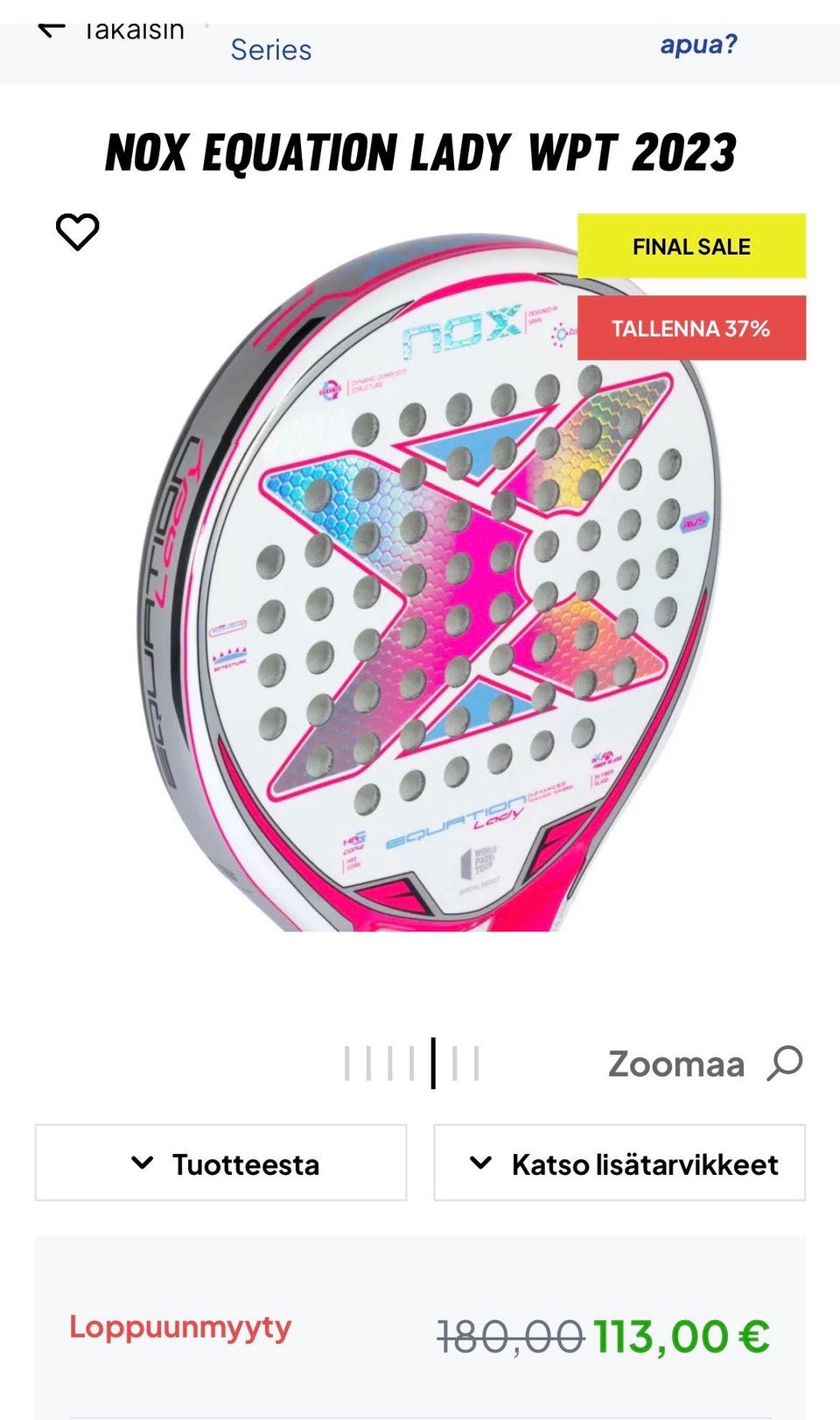Select the active tall gallery indicator bar
840x1420 pixels.
pos(433,1063)
